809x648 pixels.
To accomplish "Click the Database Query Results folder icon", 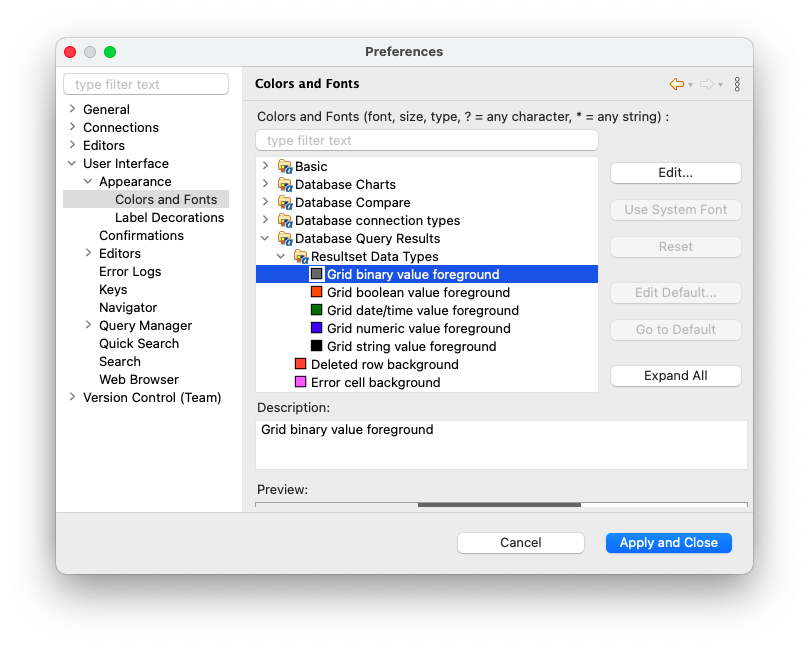I will coord(285,239).
